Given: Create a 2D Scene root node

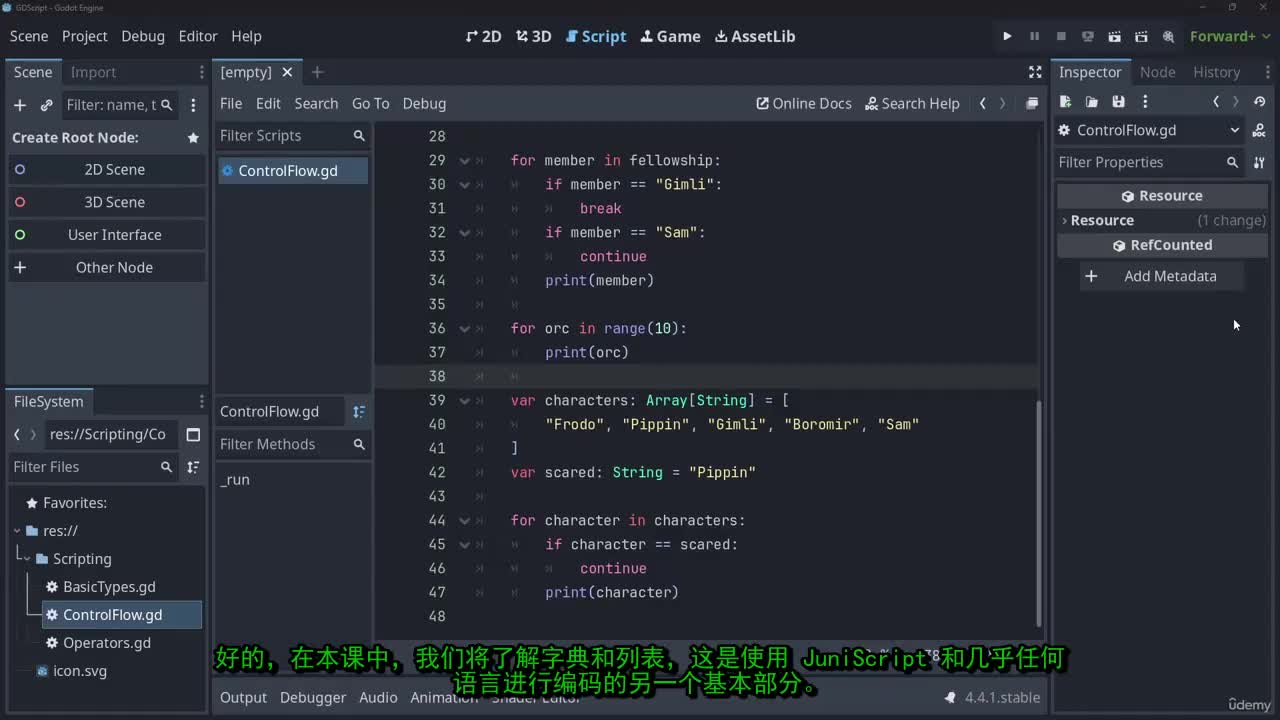Looking at the screenshot, I should tap(107, 169).
